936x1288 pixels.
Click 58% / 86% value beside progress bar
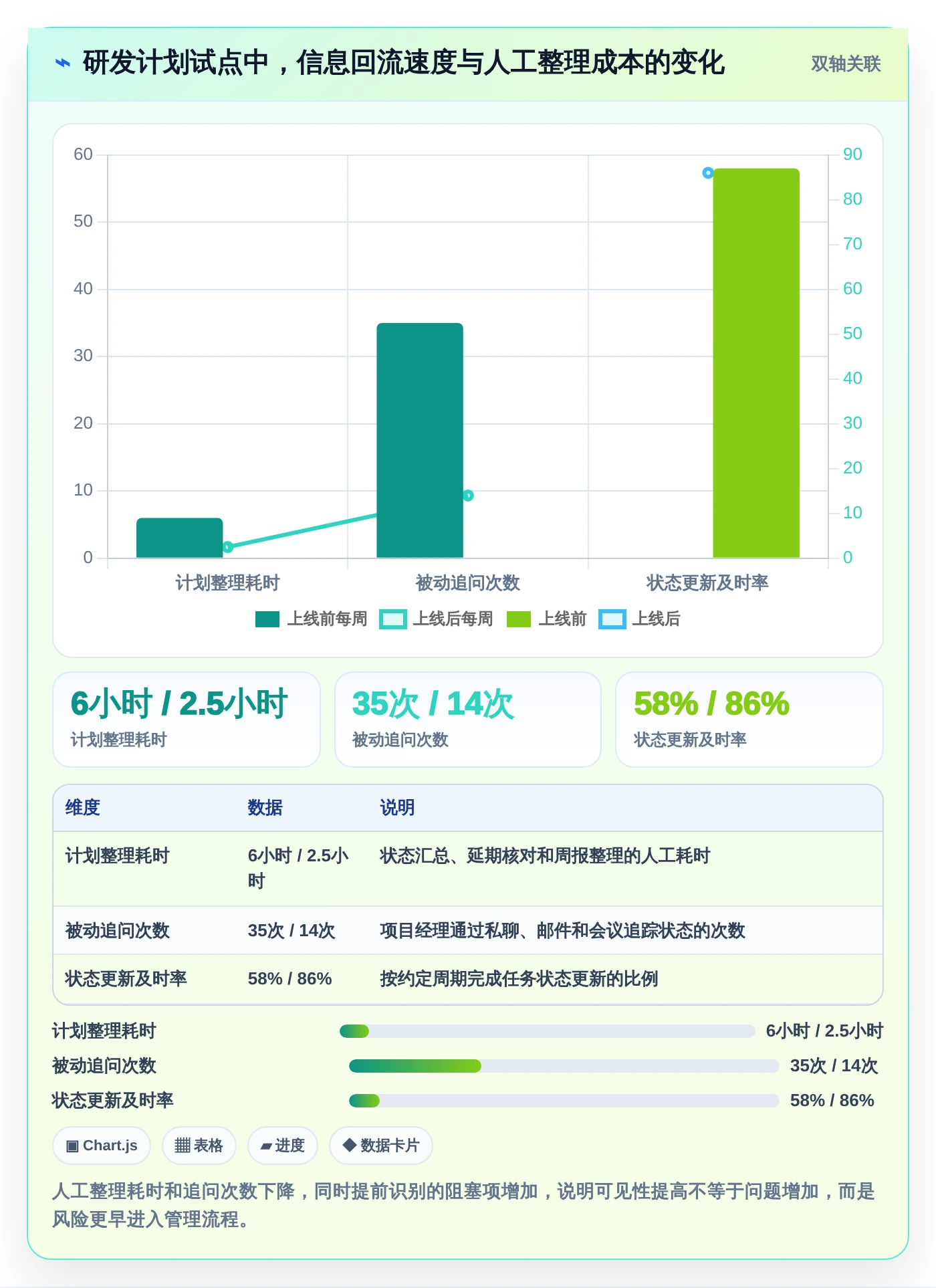832,1101
